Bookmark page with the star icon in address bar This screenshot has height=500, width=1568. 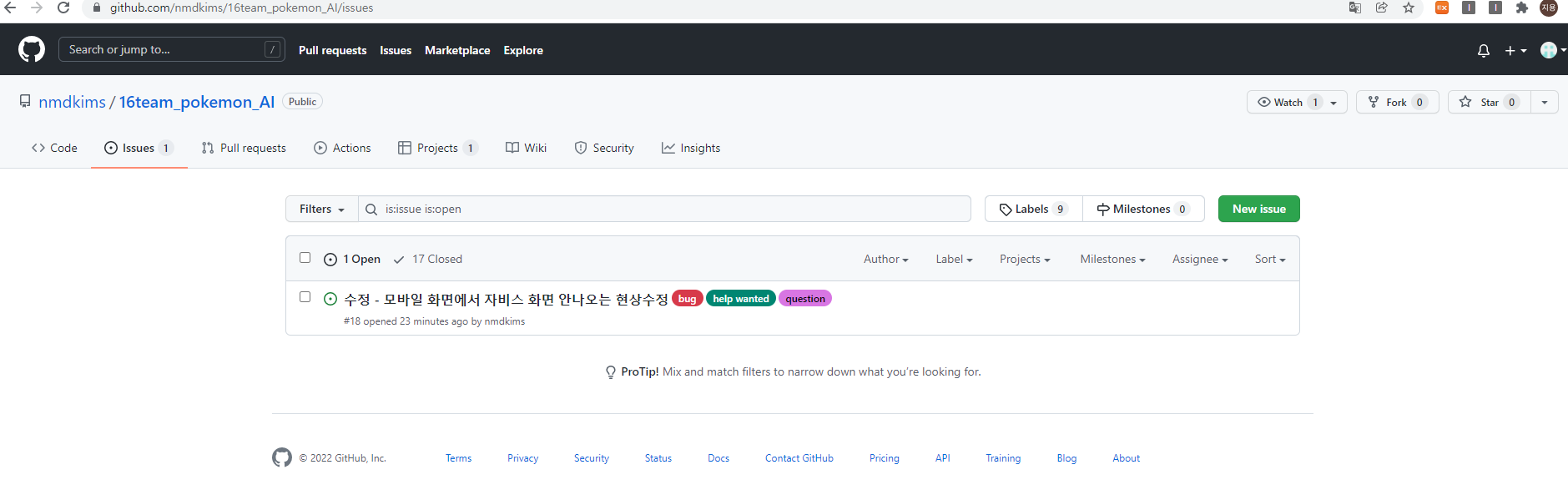point(1409,8)
